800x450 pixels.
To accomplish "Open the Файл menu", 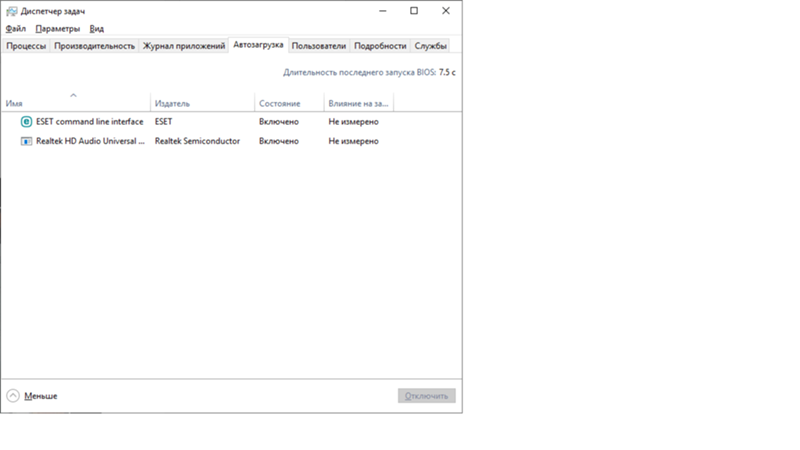I will pyautogui.click(x=16, y=29).
